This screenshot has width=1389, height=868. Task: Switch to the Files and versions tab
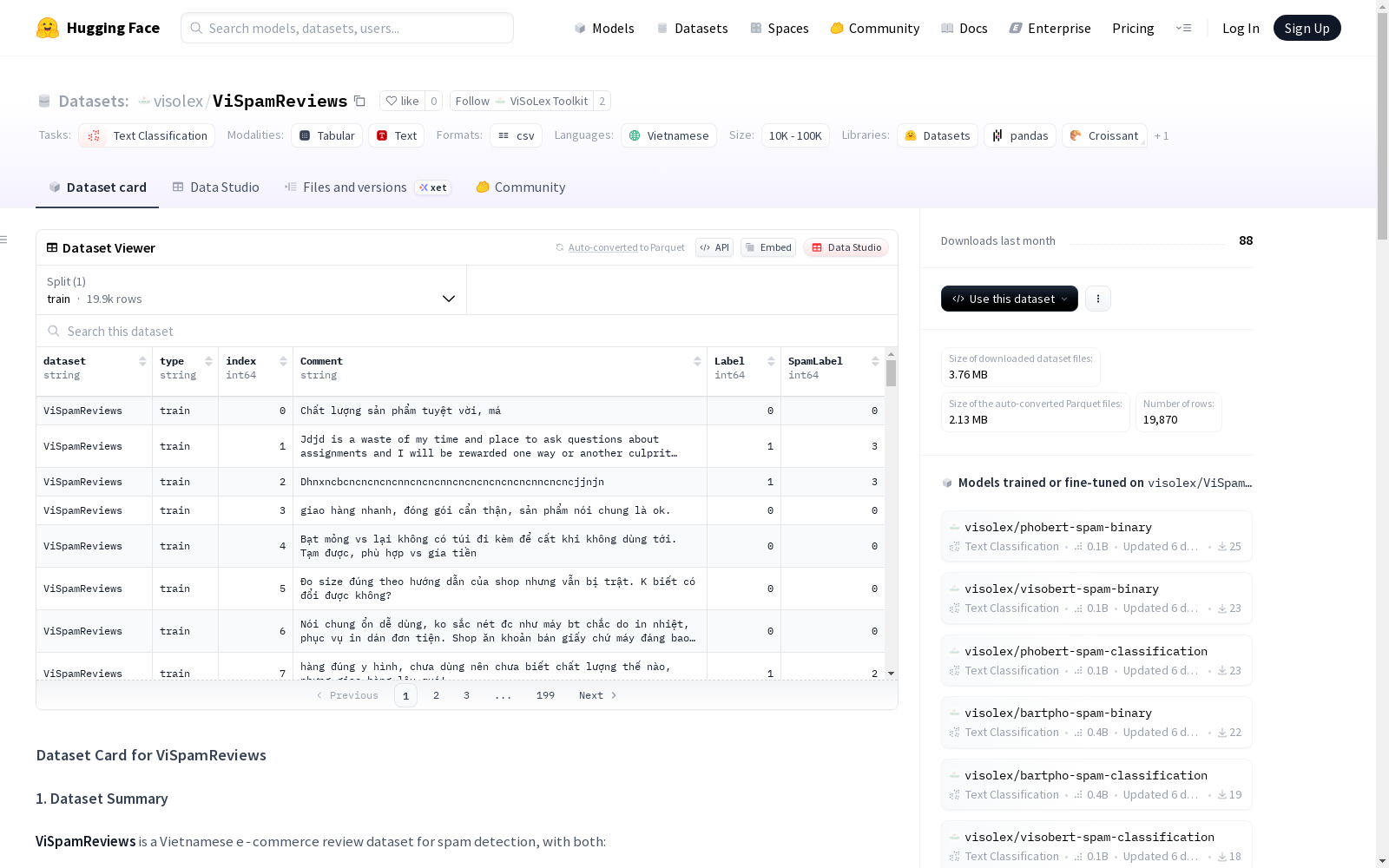(367, 187)
